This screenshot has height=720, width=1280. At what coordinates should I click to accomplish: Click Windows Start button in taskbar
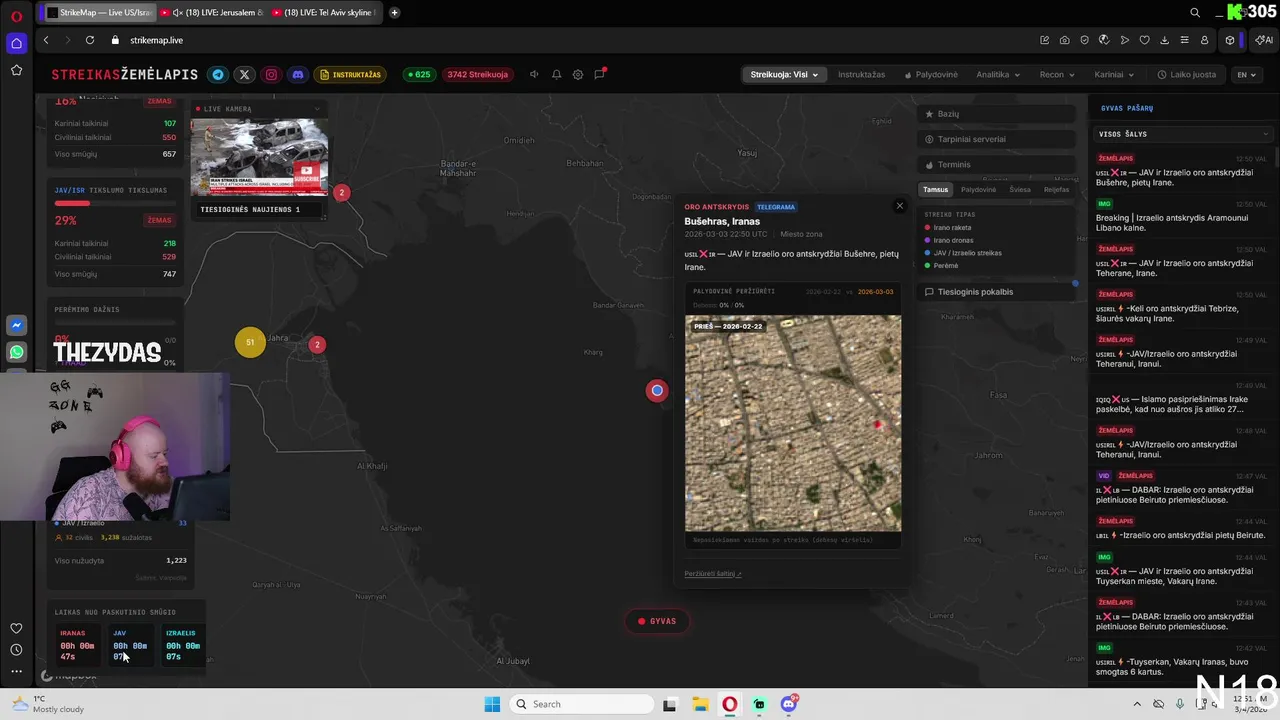coord(492,704)
